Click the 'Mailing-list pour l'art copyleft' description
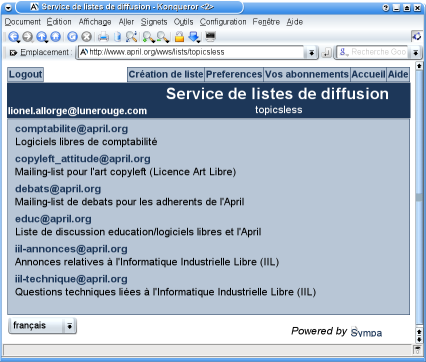426x362 pixels. 125,172
